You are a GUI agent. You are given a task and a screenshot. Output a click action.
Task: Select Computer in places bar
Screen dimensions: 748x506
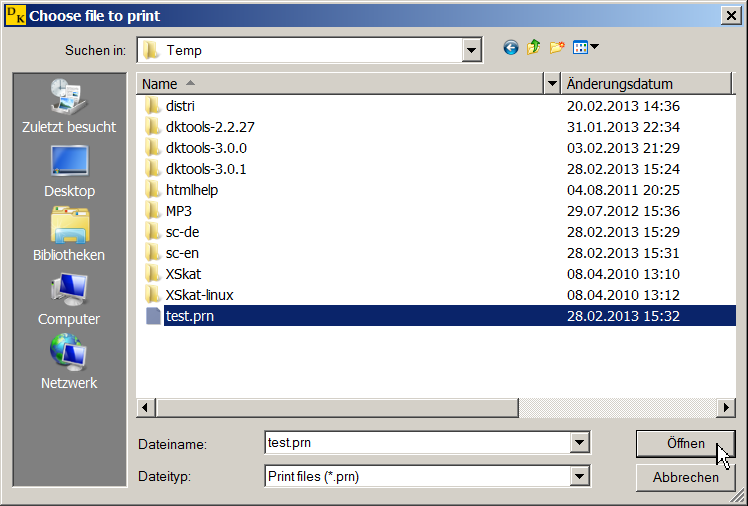pos(69,299)
